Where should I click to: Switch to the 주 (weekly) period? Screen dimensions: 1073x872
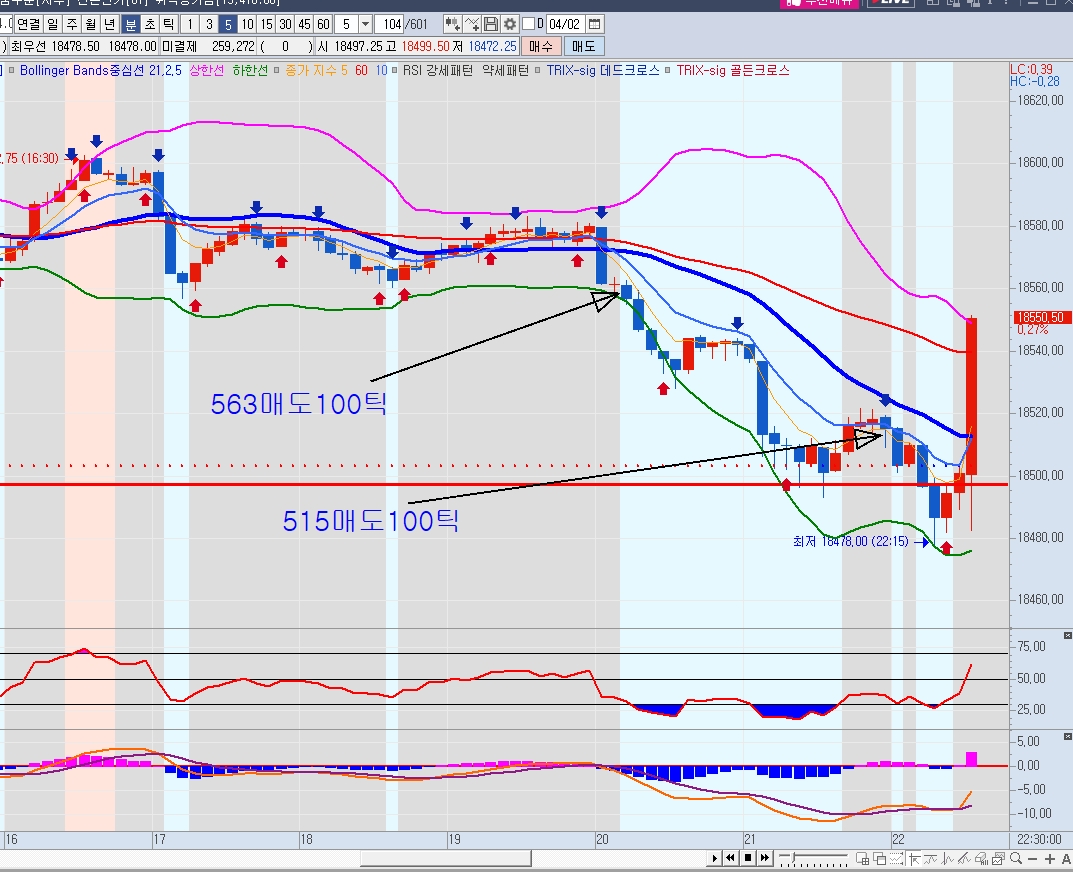coord(72,25)
